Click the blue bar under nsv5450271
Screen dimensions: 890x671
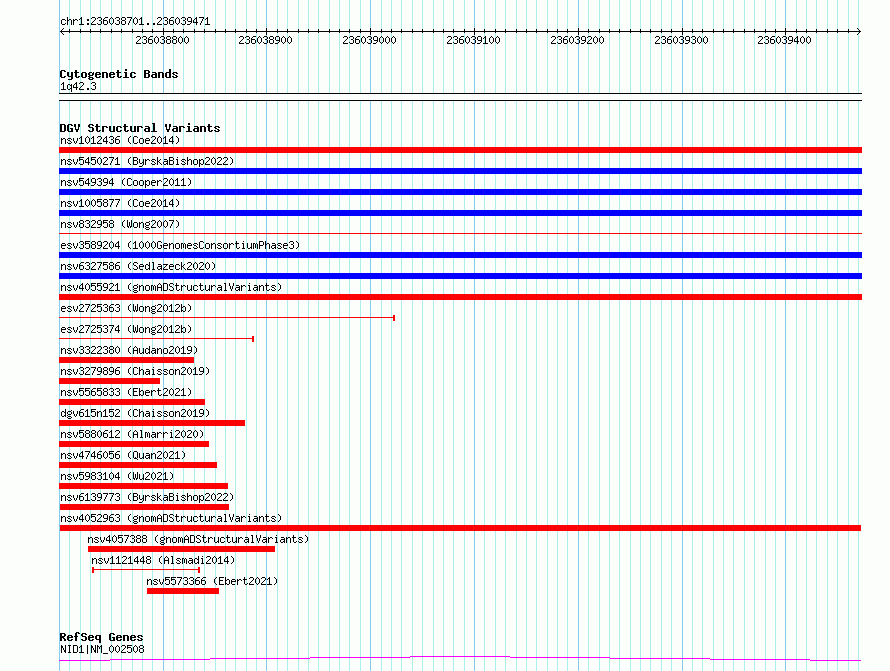pyautogui.click(x=460, y=171)
